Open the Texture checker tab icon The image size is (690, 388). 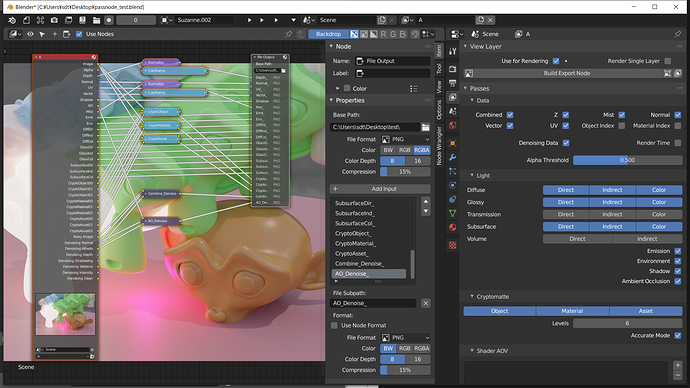[x=452, y=245]
